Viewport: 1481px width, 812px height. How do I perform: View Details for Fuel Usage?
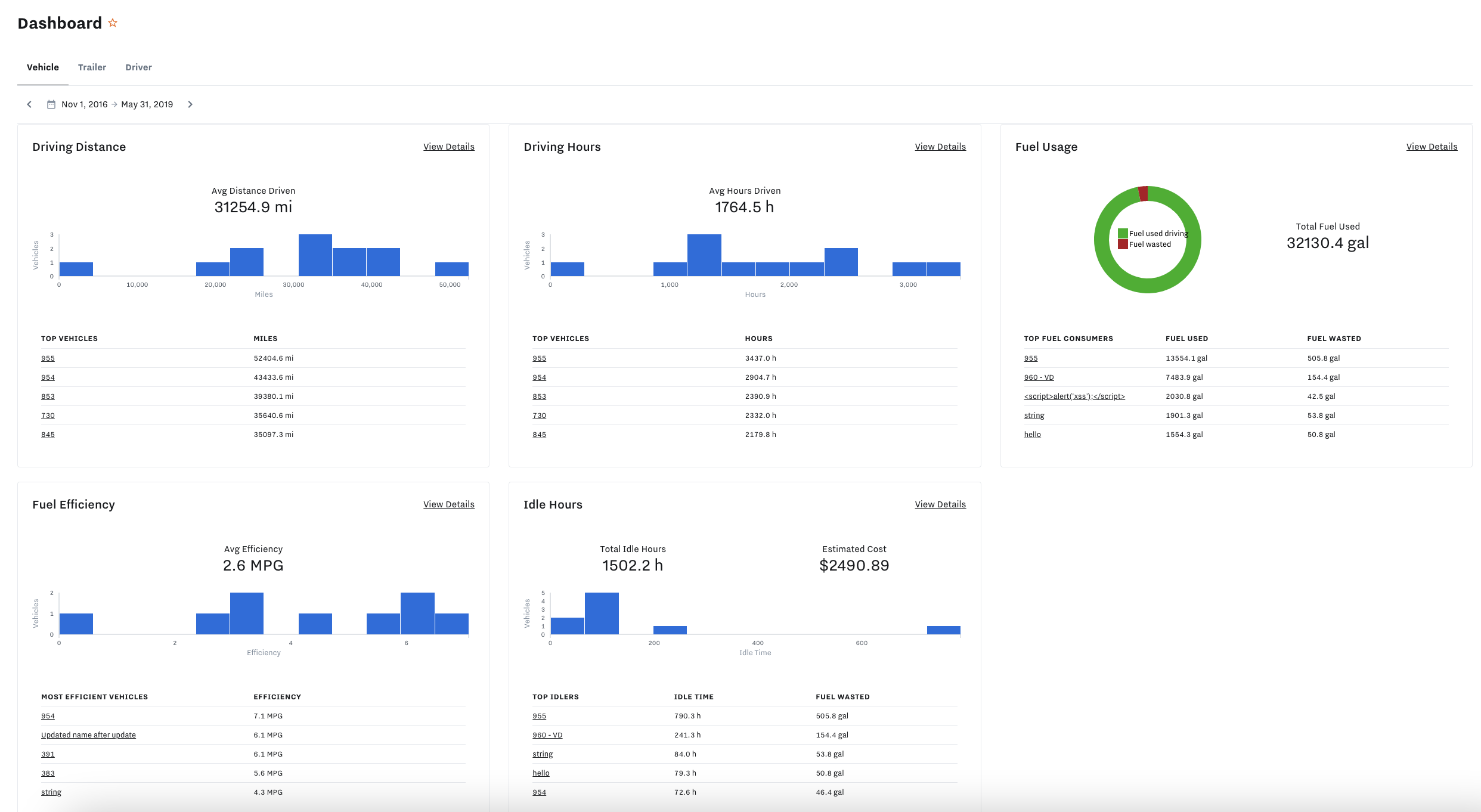[x=1432, y=146]
